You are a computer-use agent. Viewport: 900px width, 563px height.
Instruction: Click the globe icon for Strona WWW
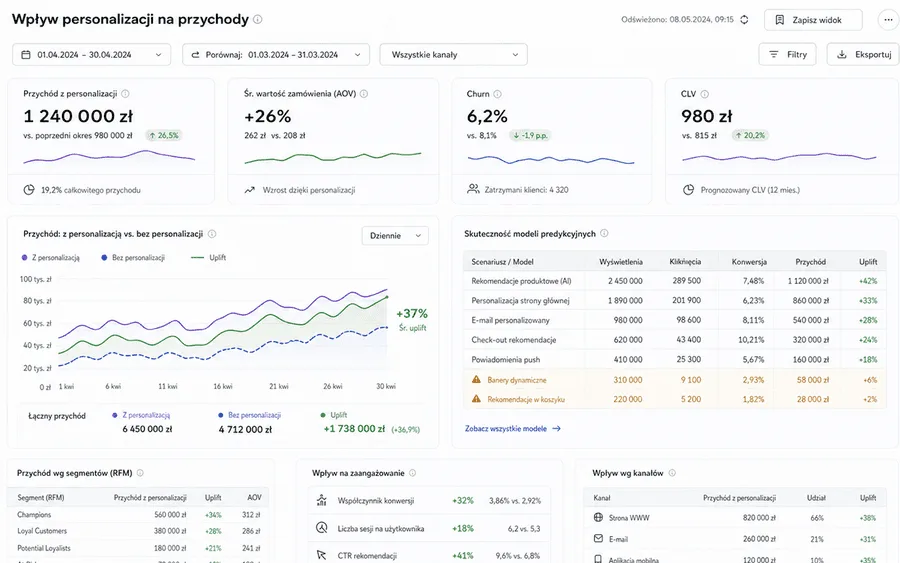[x=598, y=517]
